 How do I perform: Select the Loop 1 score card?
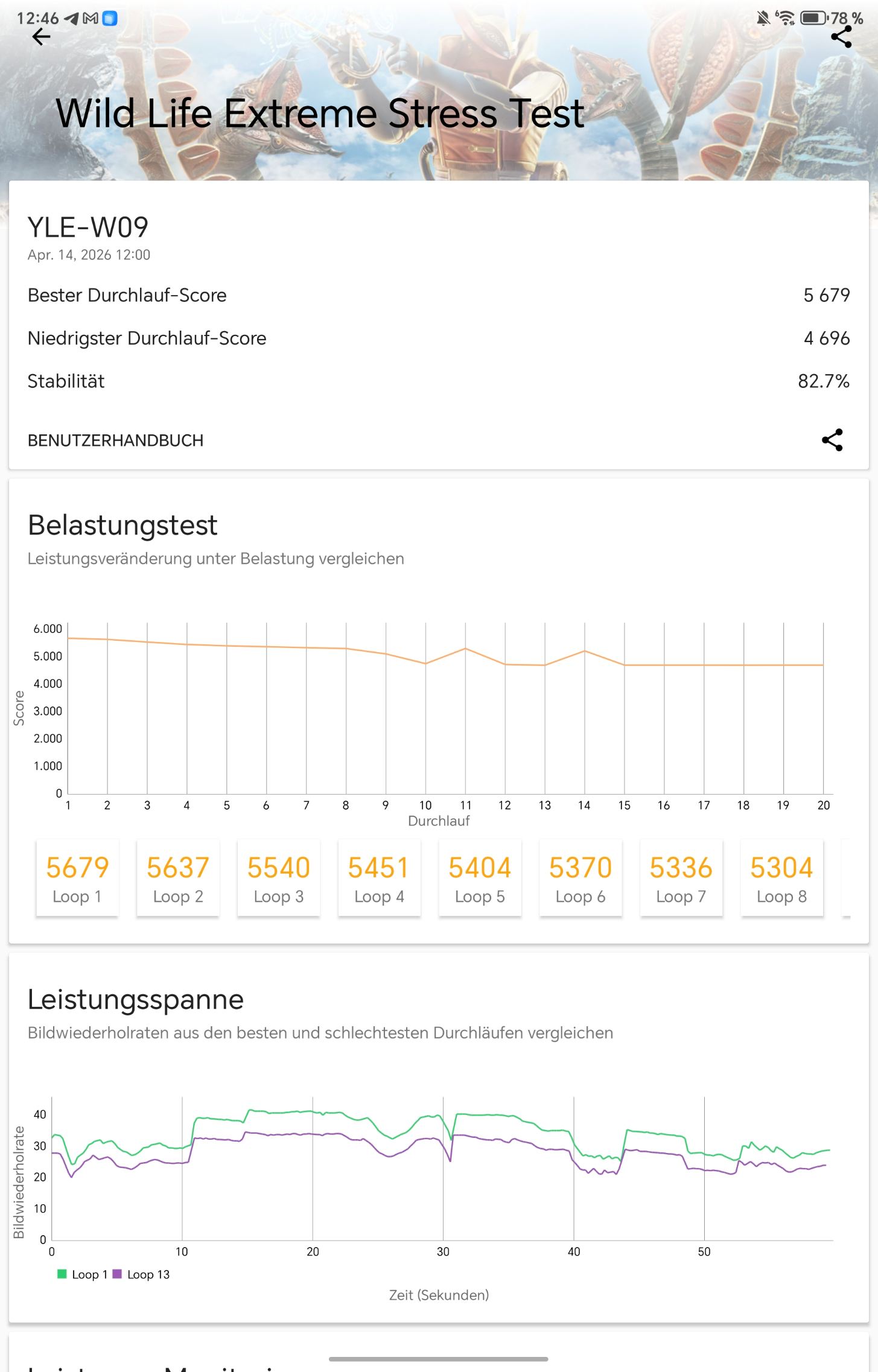point(77,878)
